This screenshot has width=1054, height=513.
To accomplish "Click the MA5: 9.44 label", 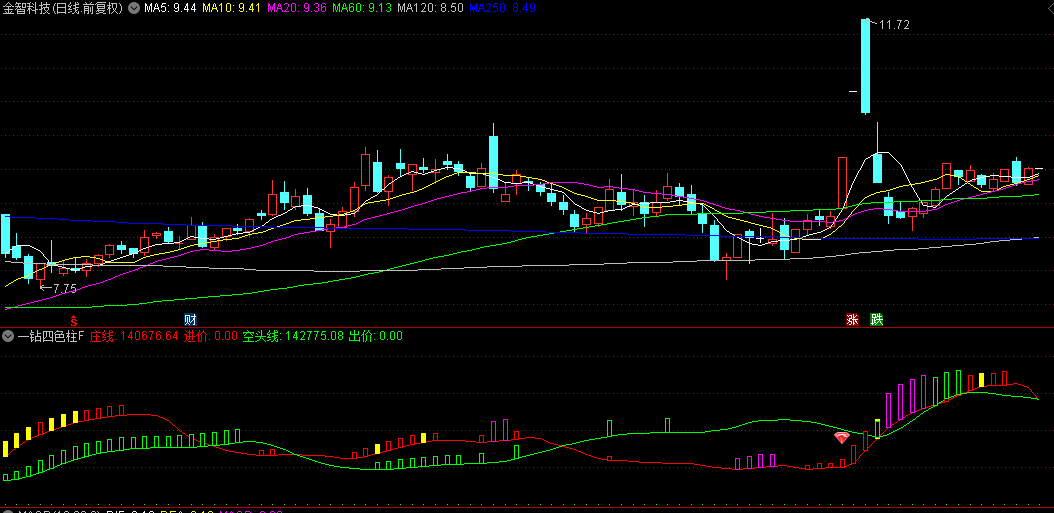I will 170,8.
